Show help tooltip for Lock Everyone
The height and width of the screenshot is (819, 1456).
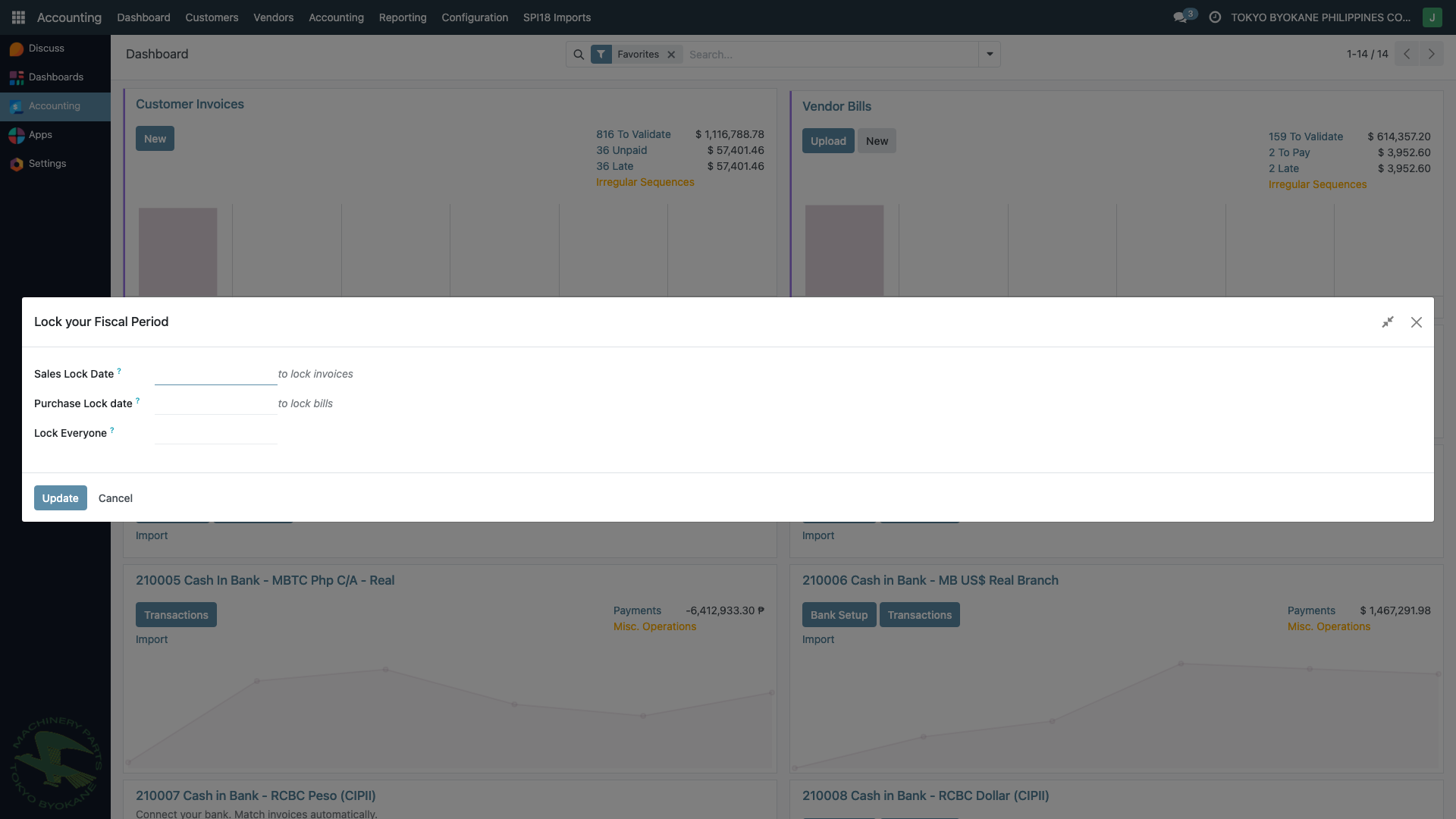point(112,430)
